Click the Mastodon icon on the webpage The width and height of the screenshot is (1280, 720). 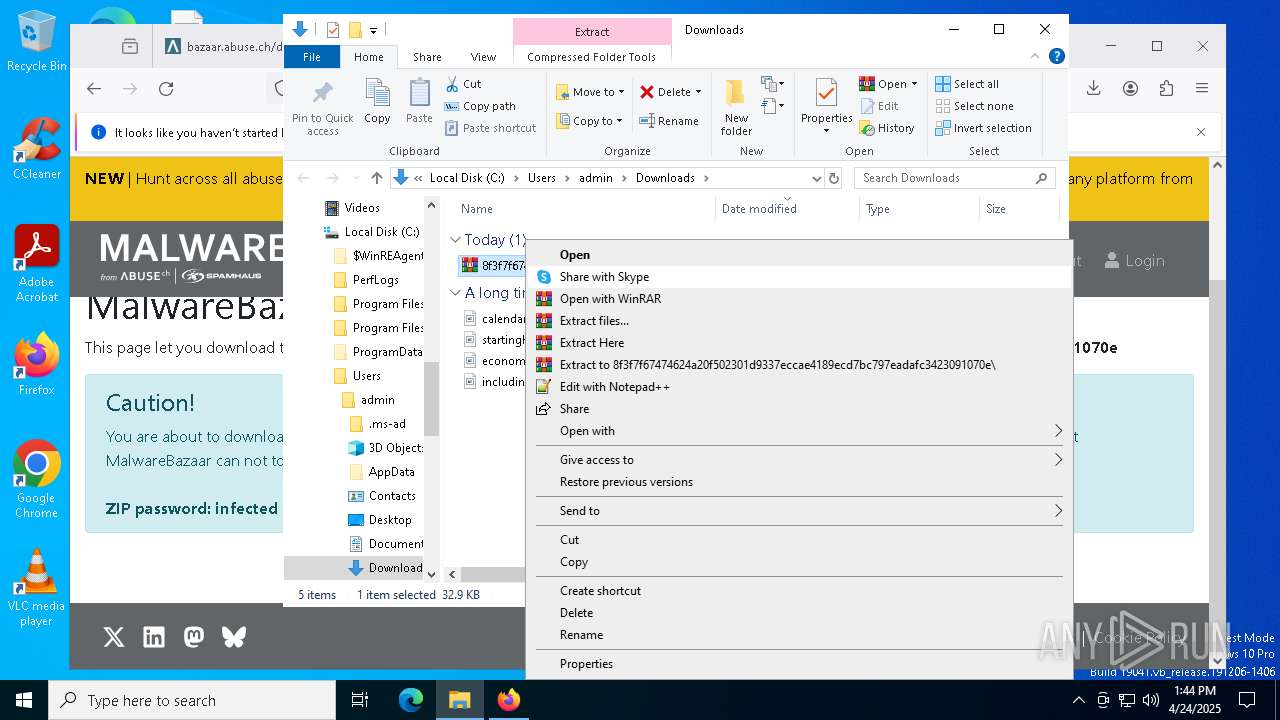coord(194,637)
